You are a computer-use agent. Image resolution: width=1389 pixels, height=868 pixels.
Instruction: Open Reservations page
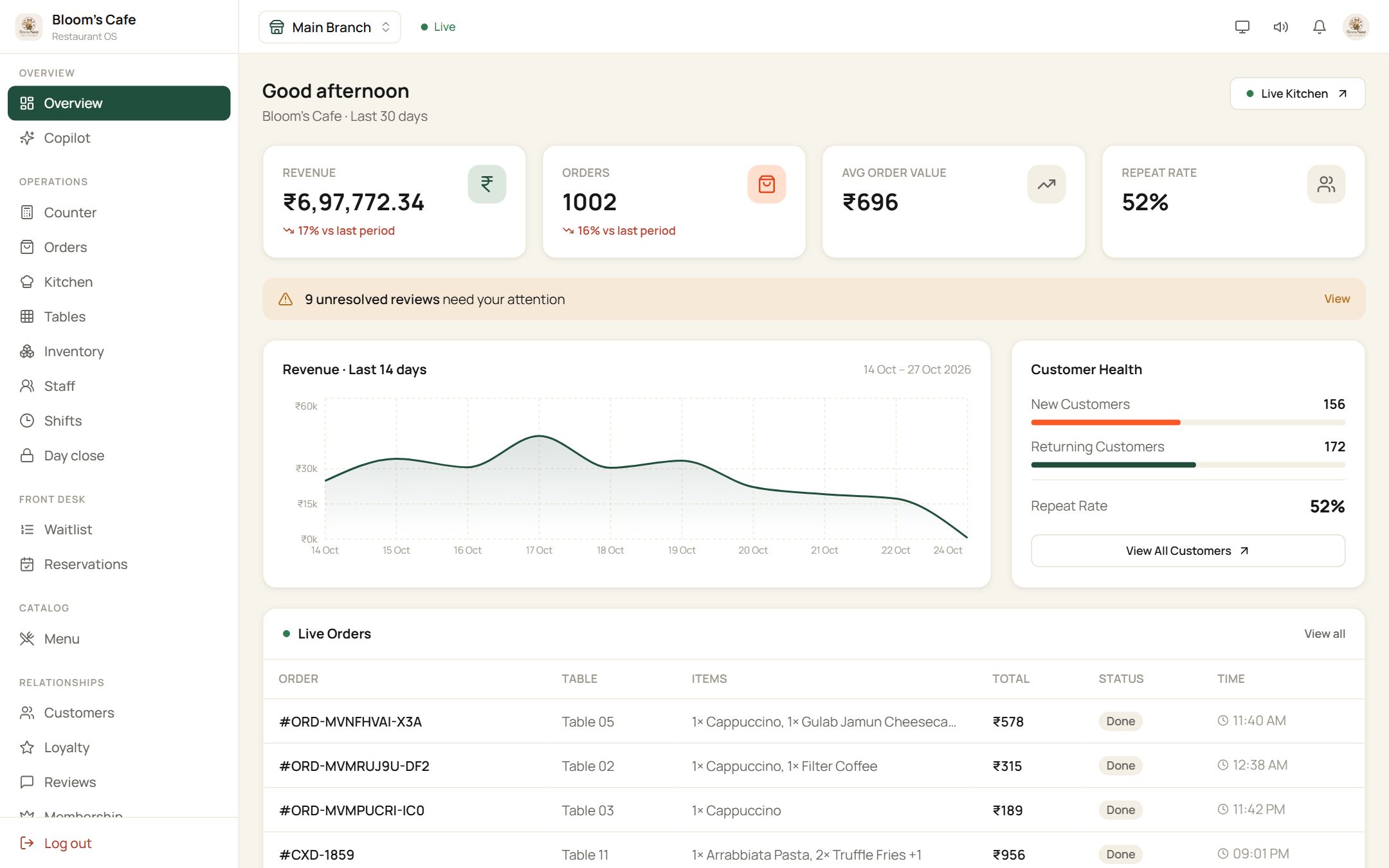tap(119, 565)
